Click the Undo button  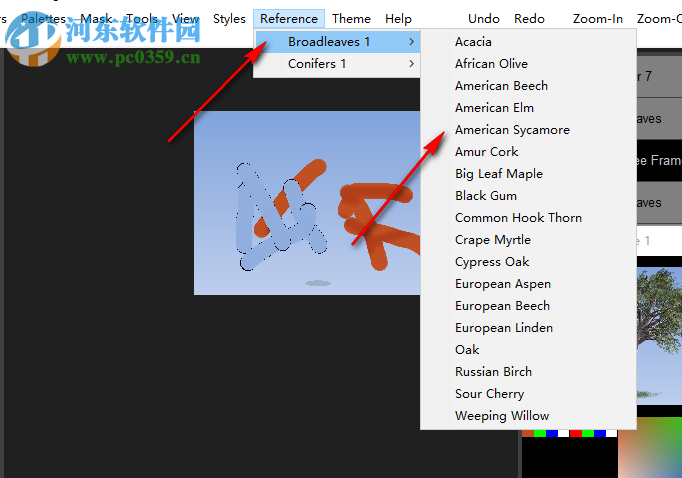click(x=484, y=19)
